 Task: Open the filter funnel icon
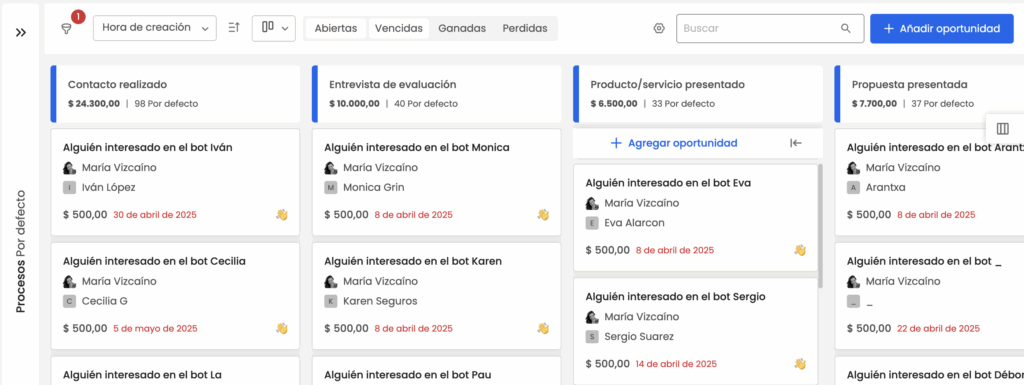click(66, 29)
